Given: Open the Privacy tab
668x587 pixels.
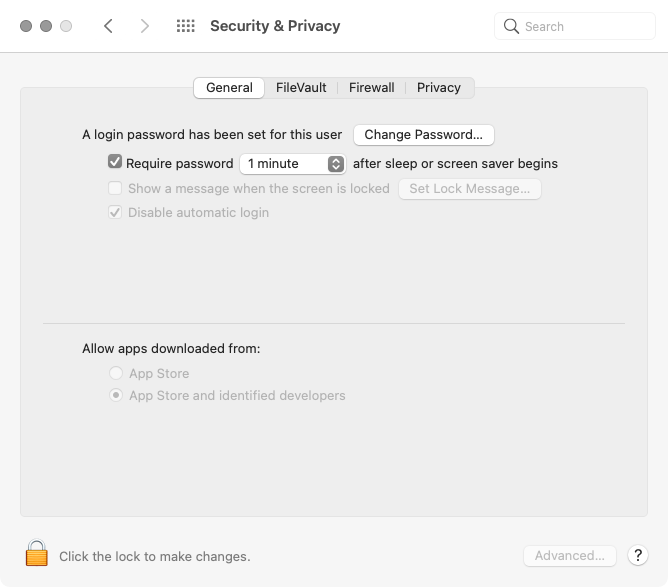Looking at the screenshot, I should 439,88.
